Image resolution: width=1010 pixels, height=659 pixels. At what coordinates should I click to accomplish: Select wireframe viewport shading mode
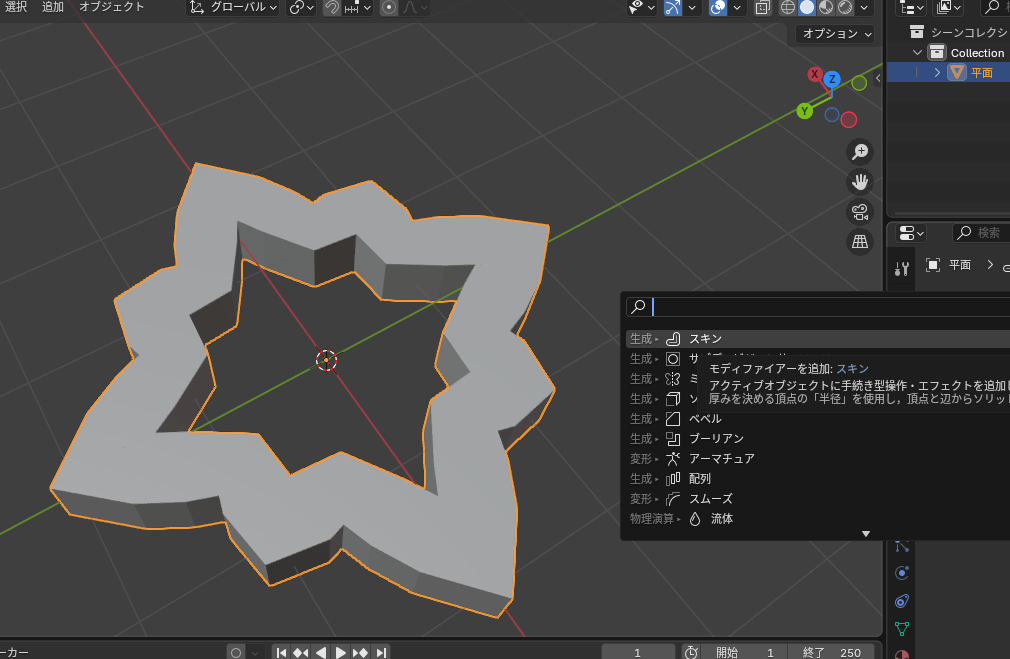[788, 7]
